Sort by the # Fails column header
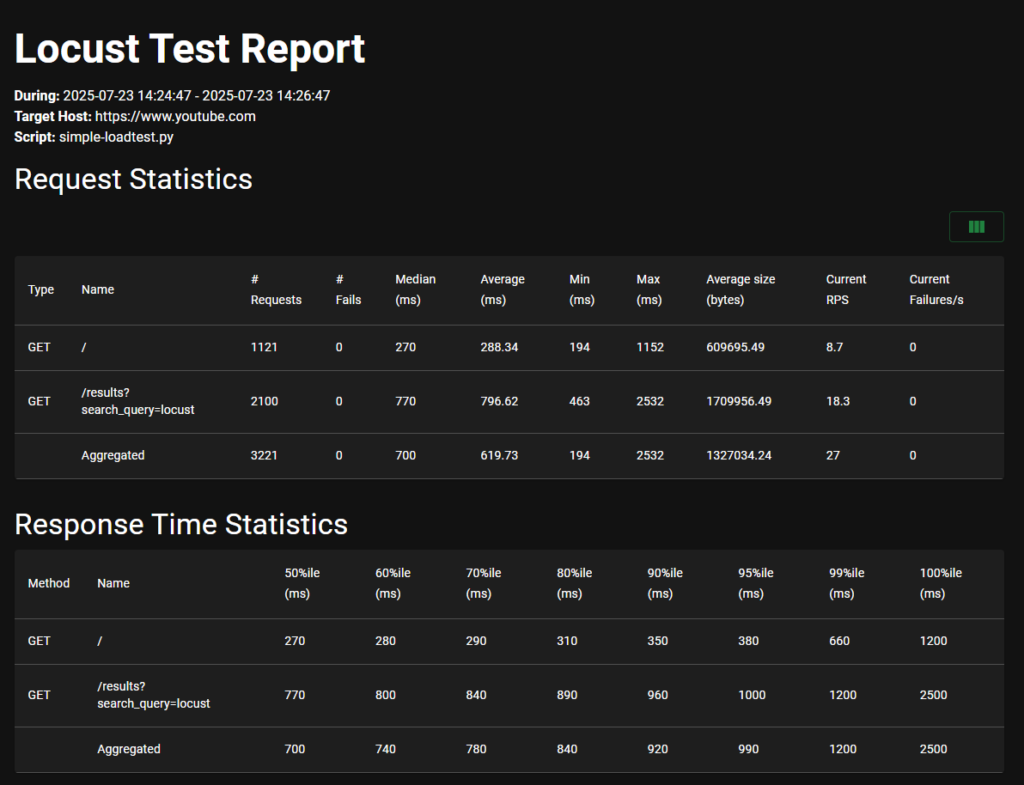The height and width of the screenshot is (785, 1024). pyautogui.click(x=348, y=290)
